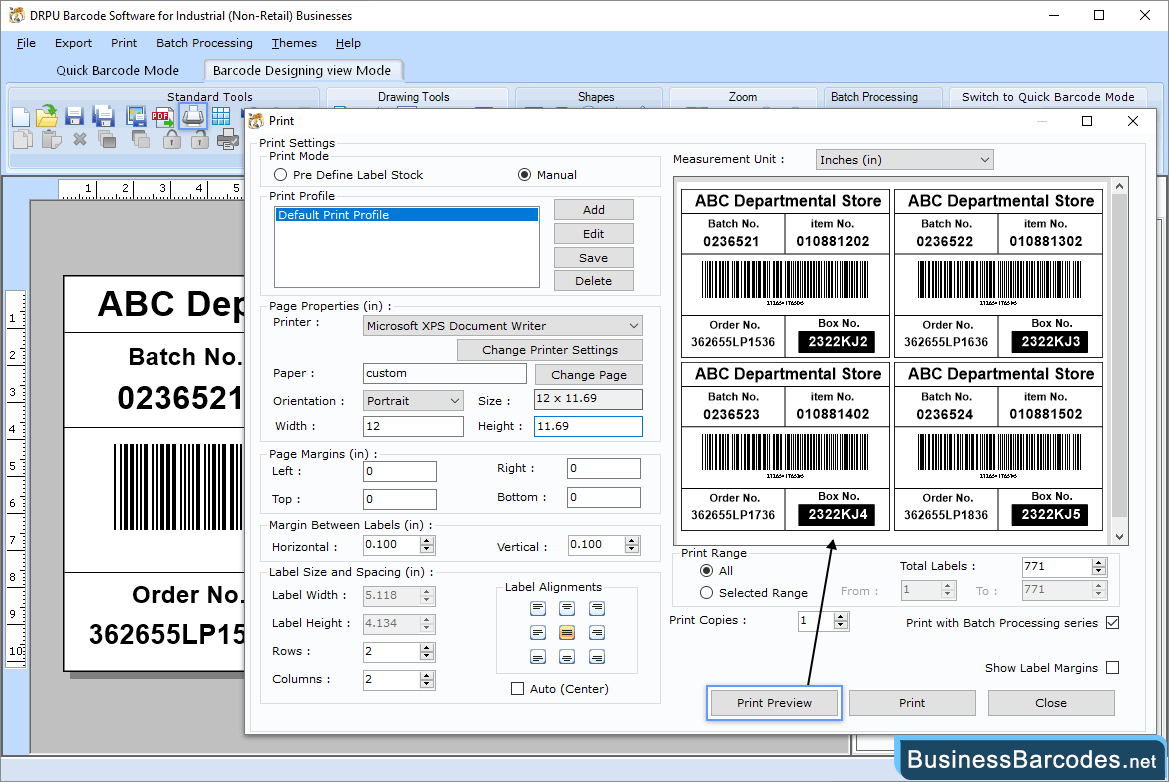
Task: Click the single floppy Save icon
Action: click(x=74, y=116)
